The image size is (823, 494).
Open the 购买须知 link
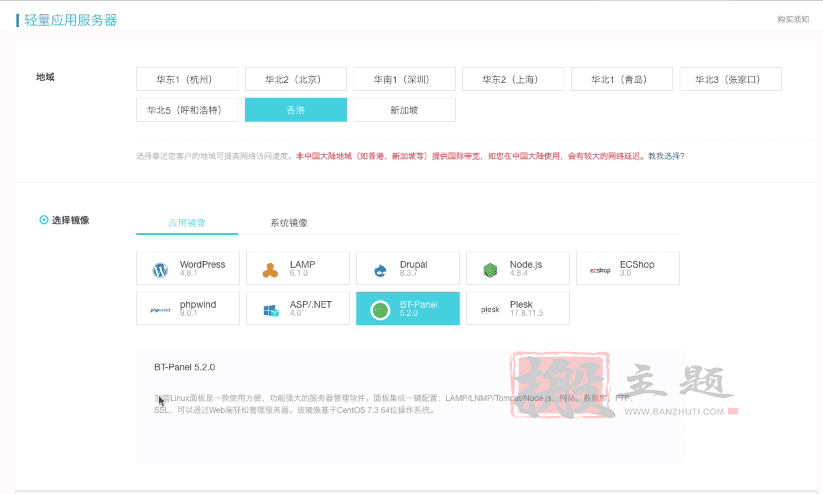pyautogui.click(x=793, y=19)
